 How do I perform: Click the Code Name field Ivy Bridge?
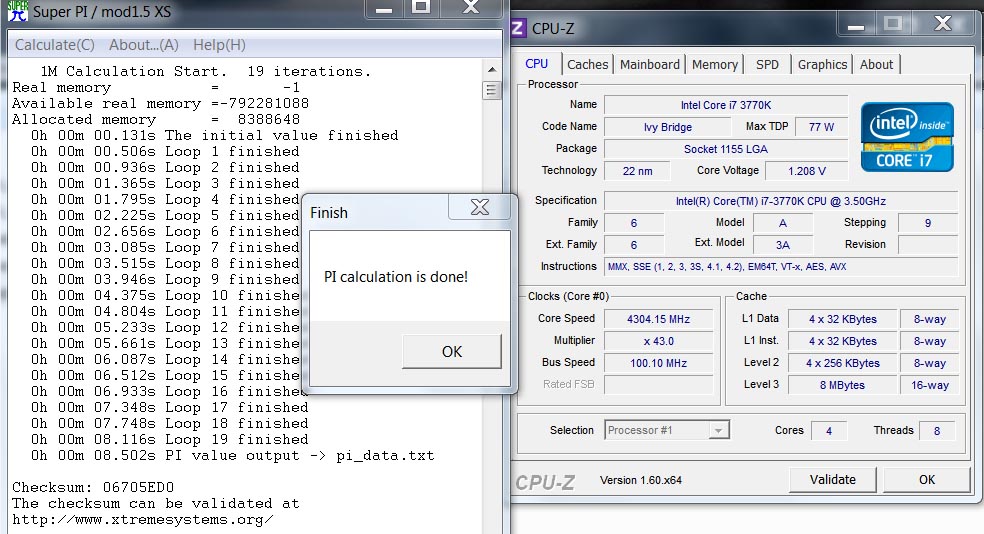pyautogui.click(x=667, y=127)
